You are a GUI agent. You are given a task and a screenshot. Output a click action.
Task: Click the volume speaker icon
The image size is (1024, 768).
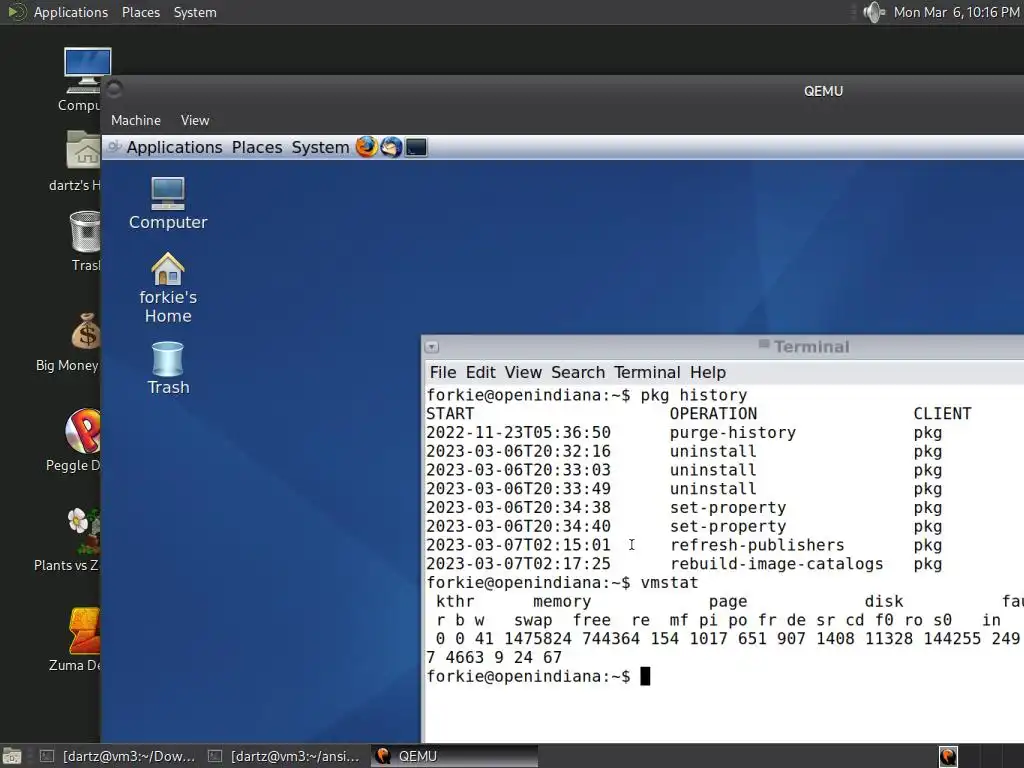[x=873, y=12]
